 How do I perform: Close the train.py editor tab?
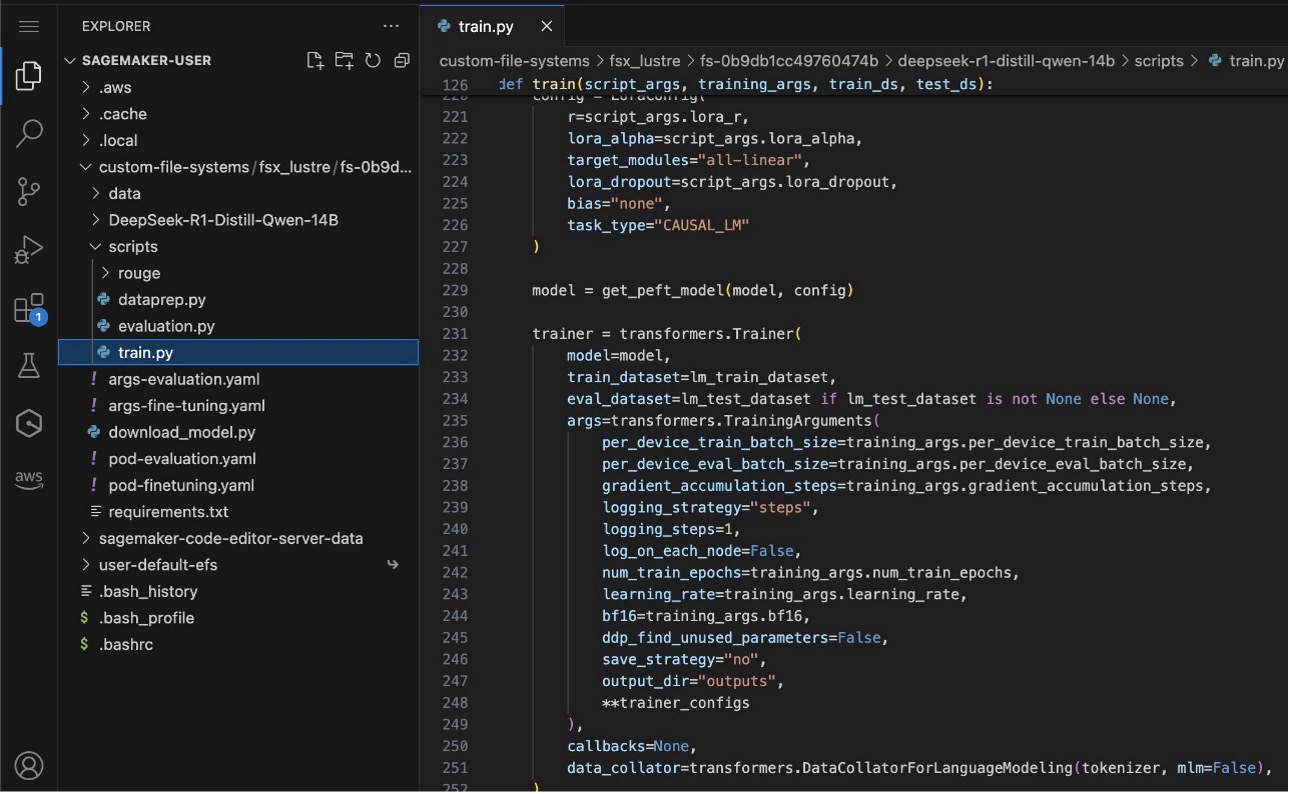[x=546, y=27]
